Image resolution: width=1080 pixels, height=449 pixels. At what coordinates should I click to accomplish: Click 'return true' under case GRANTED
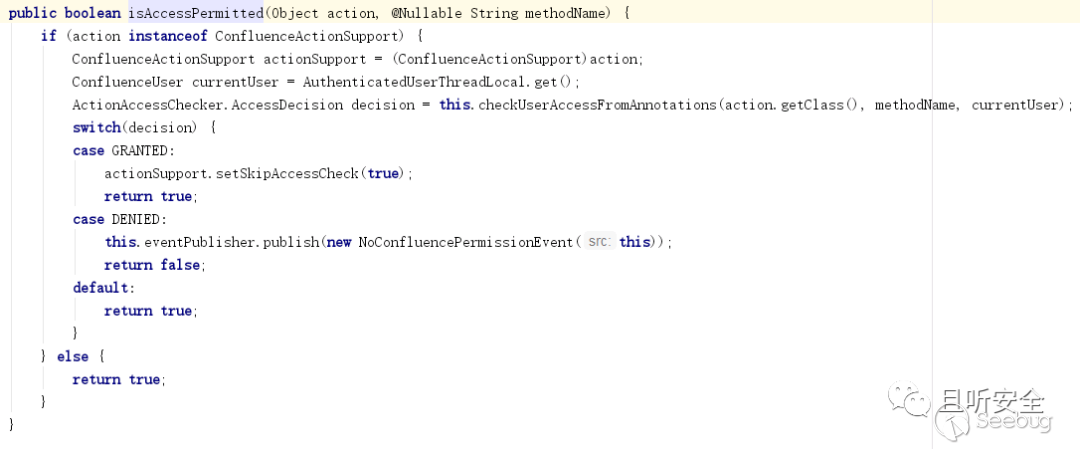[148, 196]
